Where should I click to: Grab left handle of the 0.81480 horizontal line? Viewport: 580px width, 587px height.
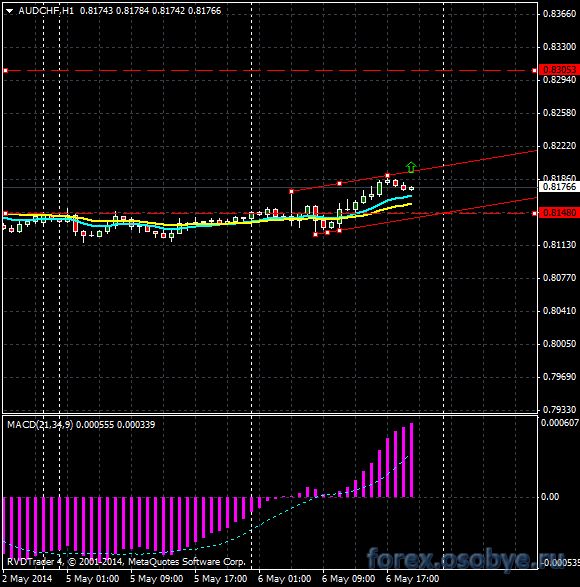click(x=5, y=213)
